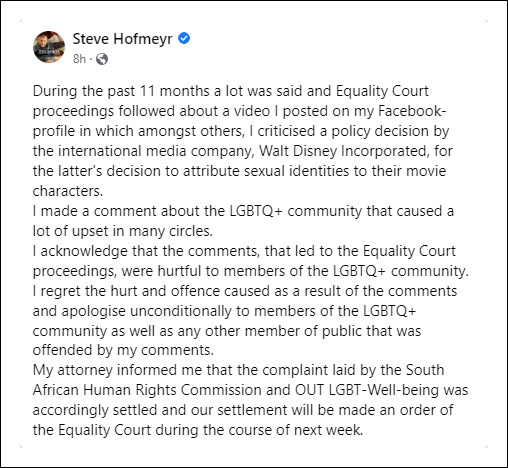The width and height of the screenshot is (508, 468).
Task: Click the phrase 'lot of upset in many circles'
Action: [123, 231]
